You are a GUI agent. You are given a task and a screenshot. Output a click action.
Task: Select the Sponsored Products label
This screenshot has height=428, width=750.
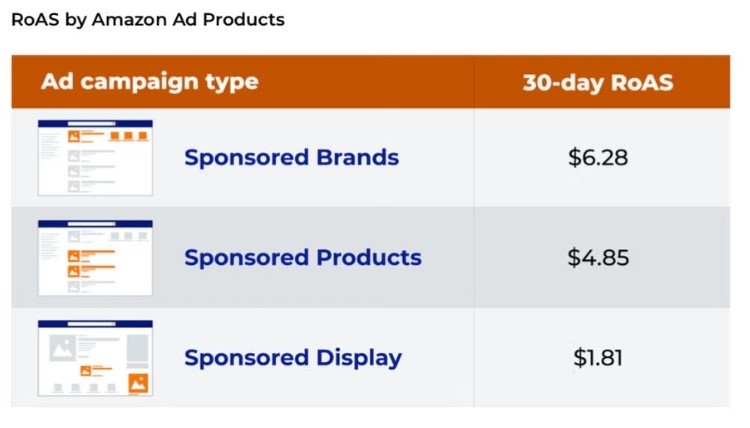[303, 258]
